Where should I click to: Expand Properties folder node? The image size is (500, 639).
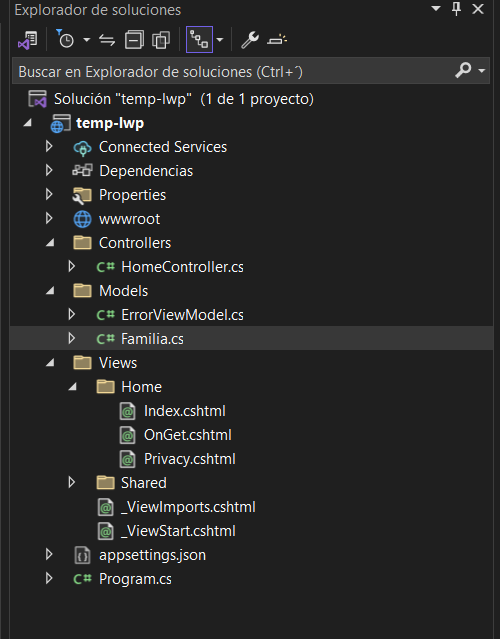(49, 194)
